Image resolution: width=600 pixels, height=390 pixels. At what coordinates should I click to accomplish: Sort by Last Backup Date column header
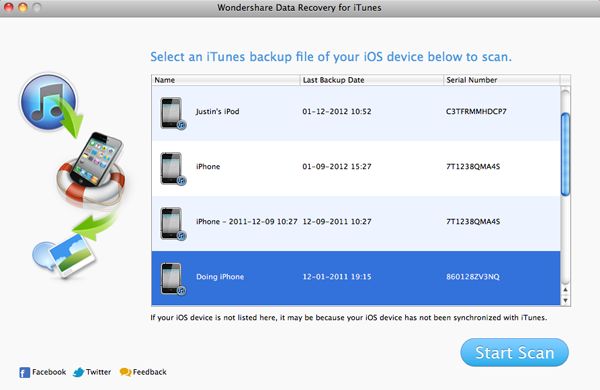coord(371,80)
